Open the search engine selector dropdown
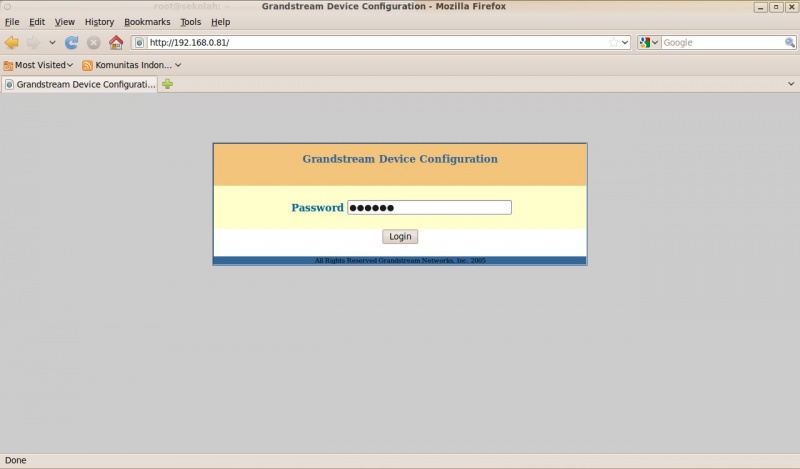The width and height of the screenshot is (800, 469). click(650, 43)
